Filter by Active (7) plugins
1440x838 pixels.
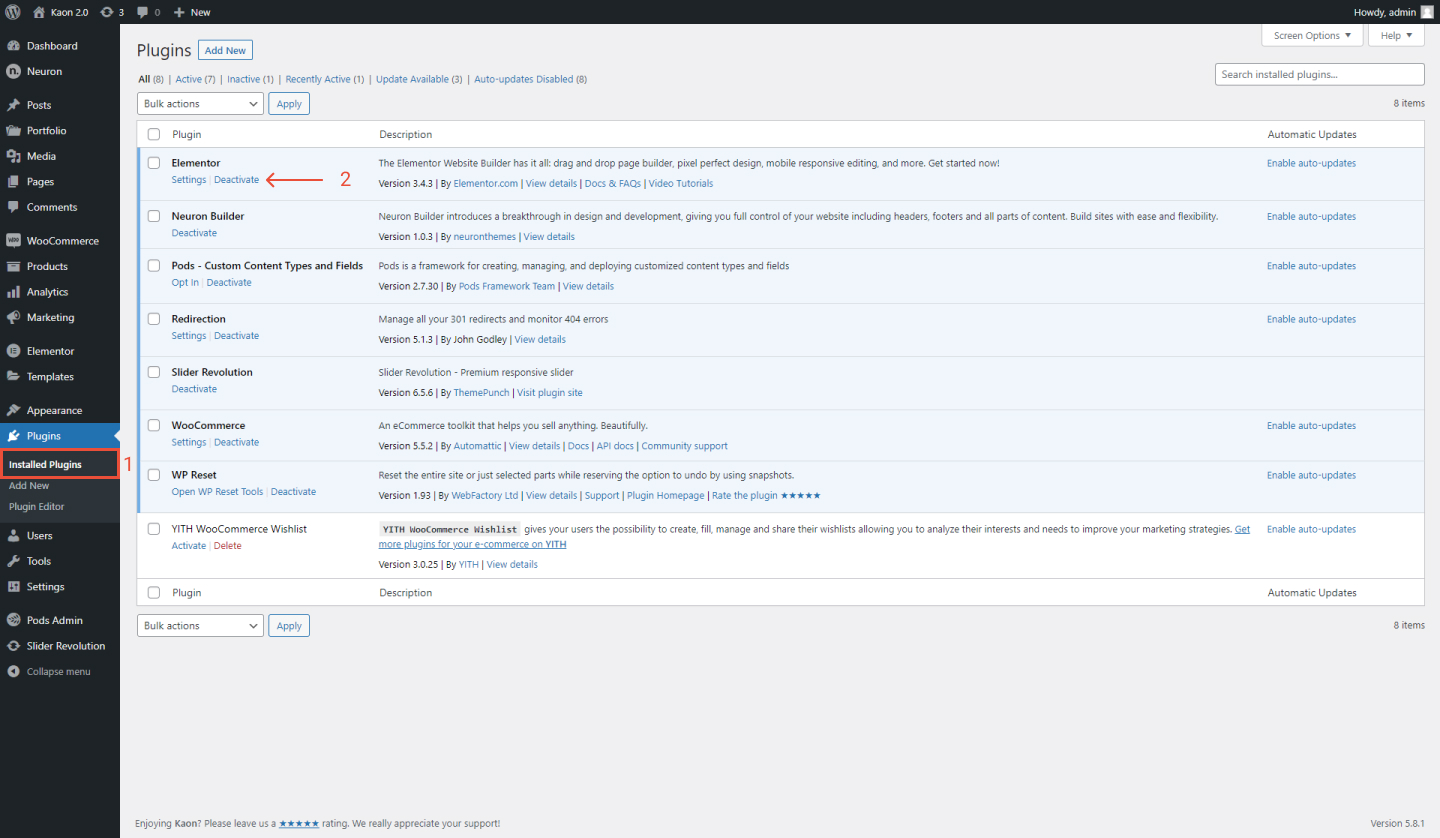pyautogui.click(x=195, y=79)
